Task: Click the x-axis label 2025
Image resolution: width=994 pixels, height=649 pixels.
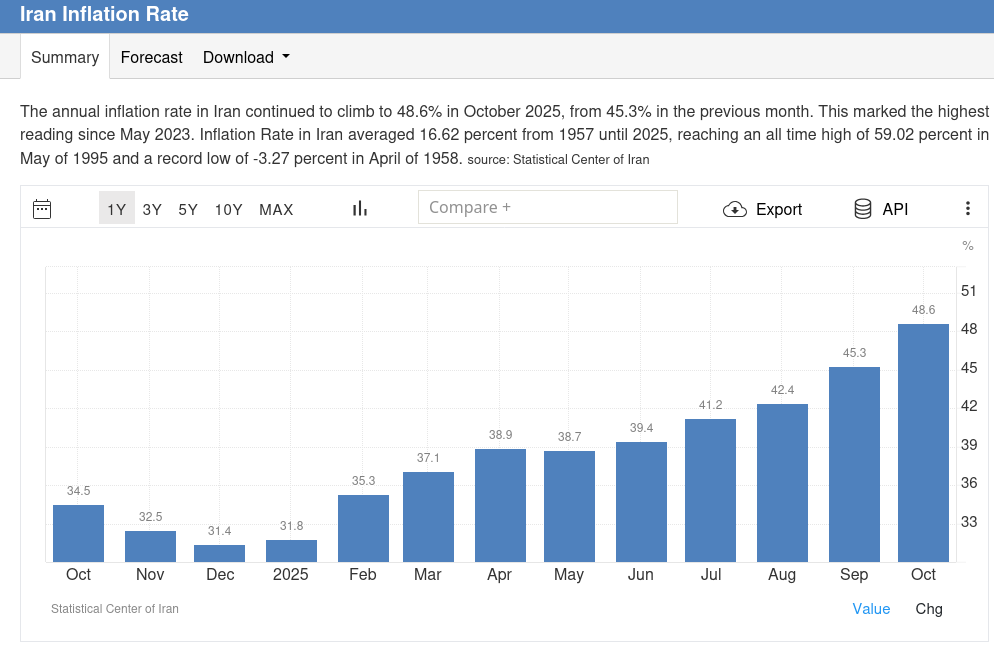Action: [290, 574]
